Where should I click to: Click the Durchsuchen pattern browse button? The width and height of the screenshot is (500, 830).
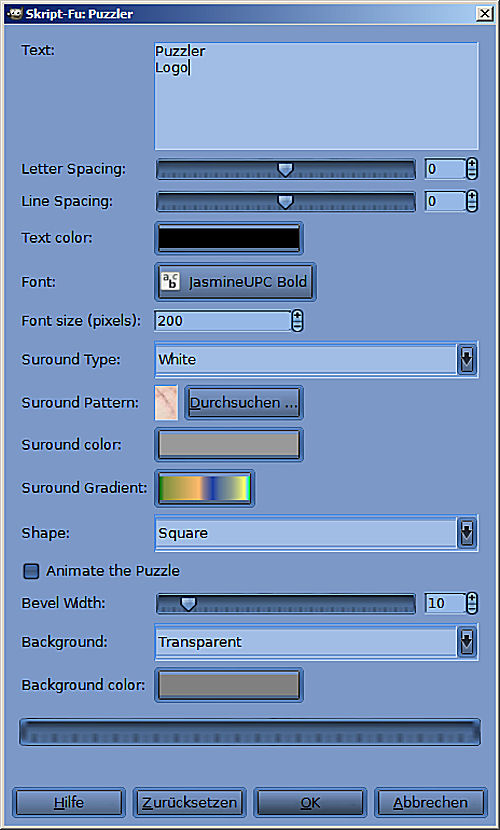click(243, 403)
